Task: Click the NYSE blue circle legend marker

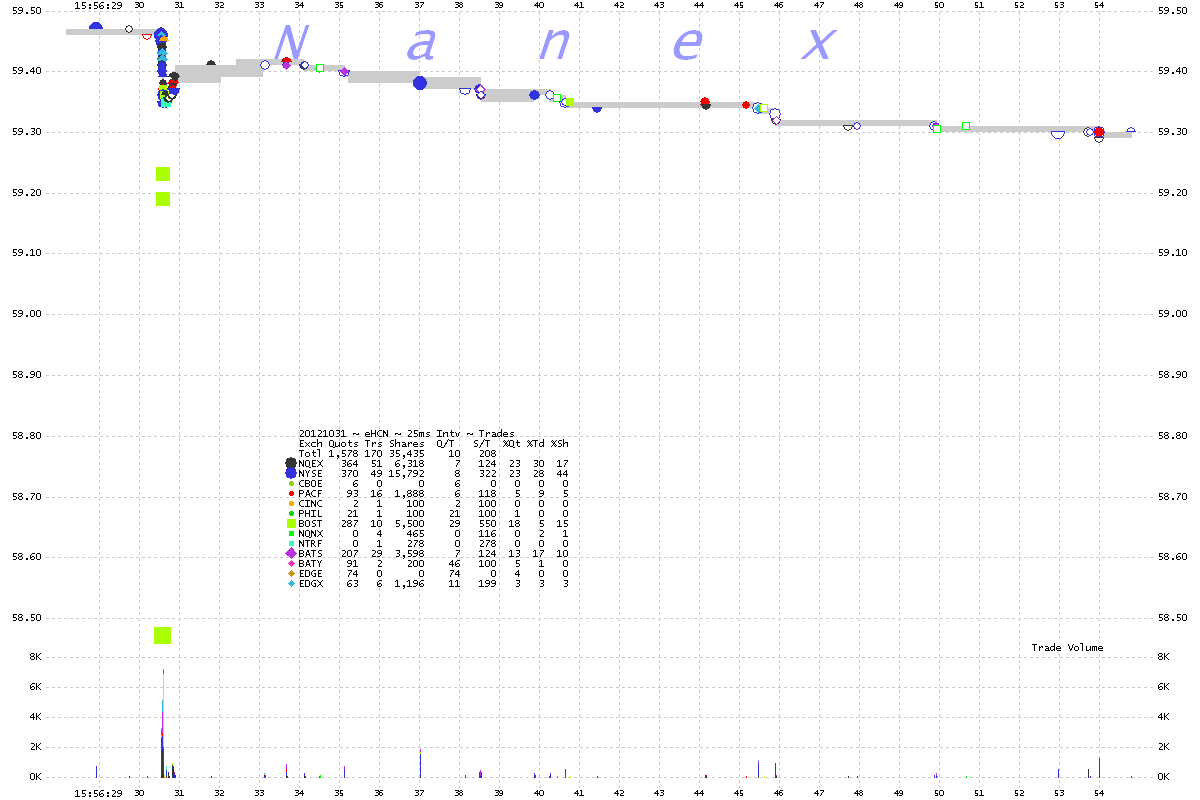Action: 291,473
